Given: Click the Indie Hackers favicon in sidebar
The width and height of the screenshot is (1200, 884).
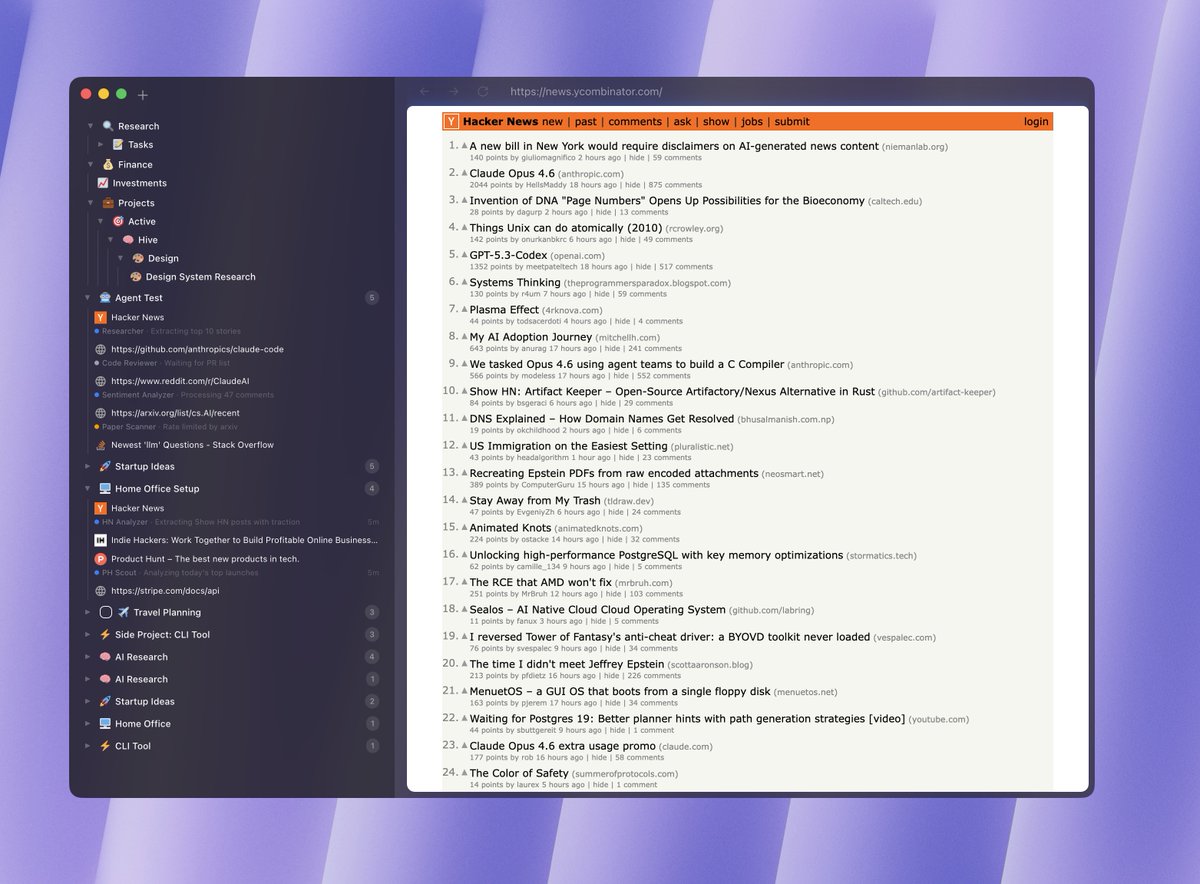Looking at the screenshot, I should pyautogui.click(x=100, y=540).
